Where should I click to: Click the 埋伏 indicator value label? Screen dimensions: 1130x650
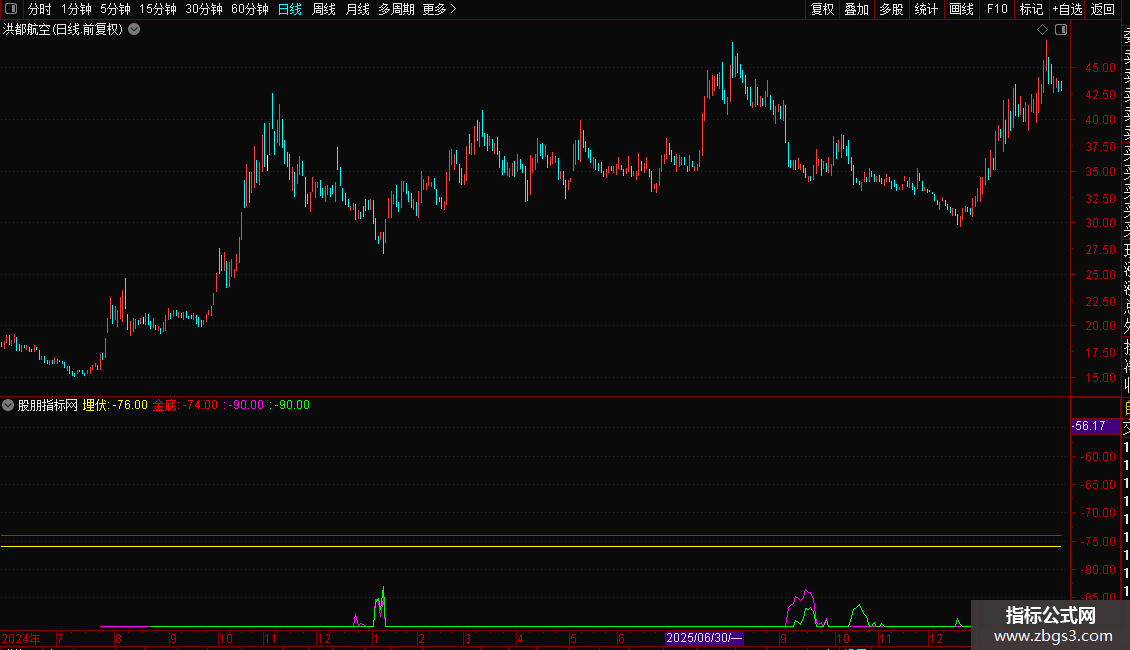pos(115,405)
